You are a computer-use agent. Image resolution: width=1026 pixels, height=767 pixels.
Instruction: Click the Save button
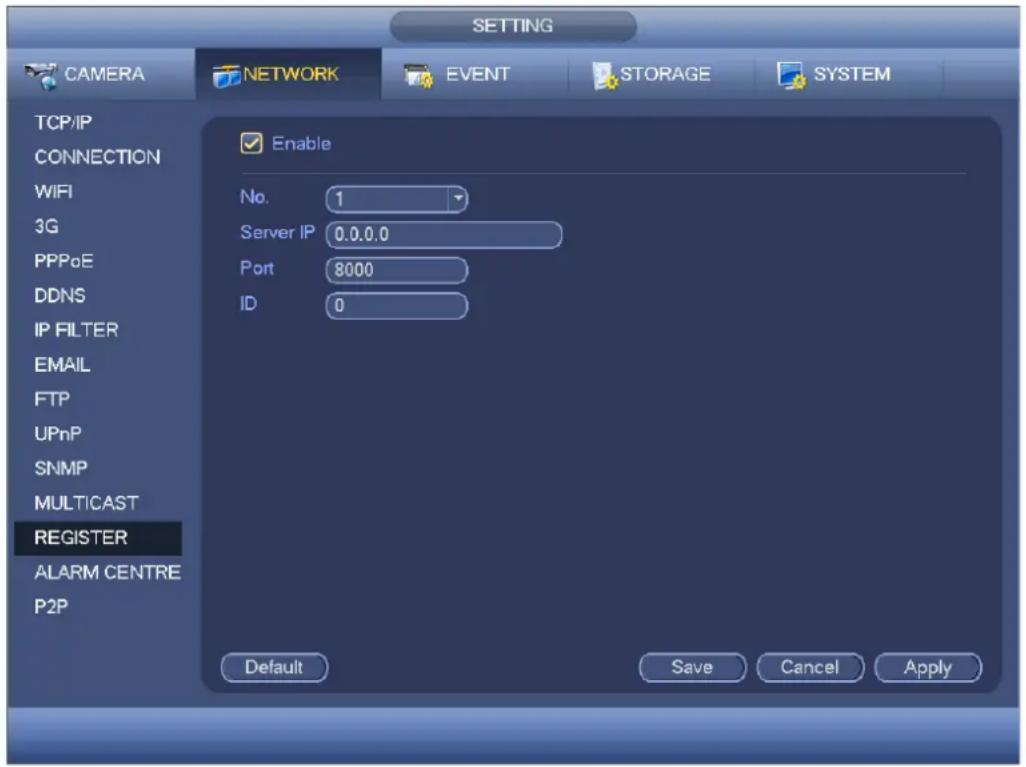pyautogui.click(x=692, y=668)
